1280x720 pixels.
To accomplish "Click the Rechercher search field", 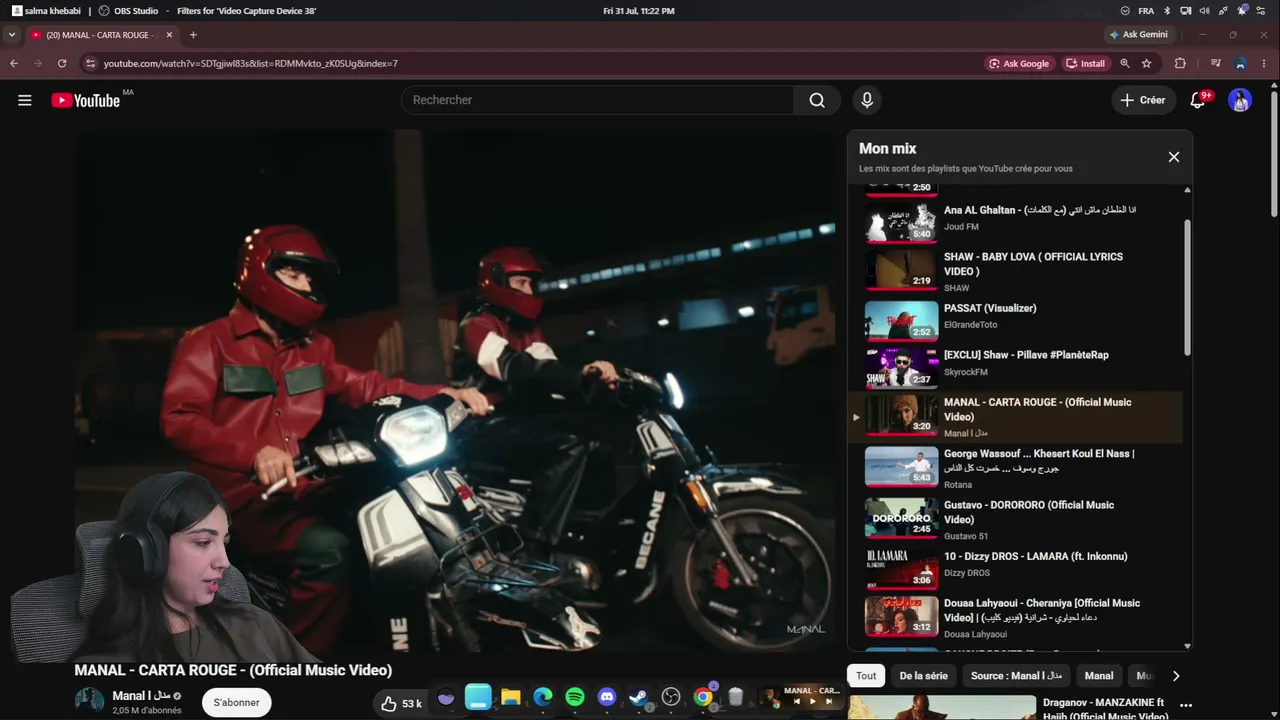I will click(x=598, y=100).
